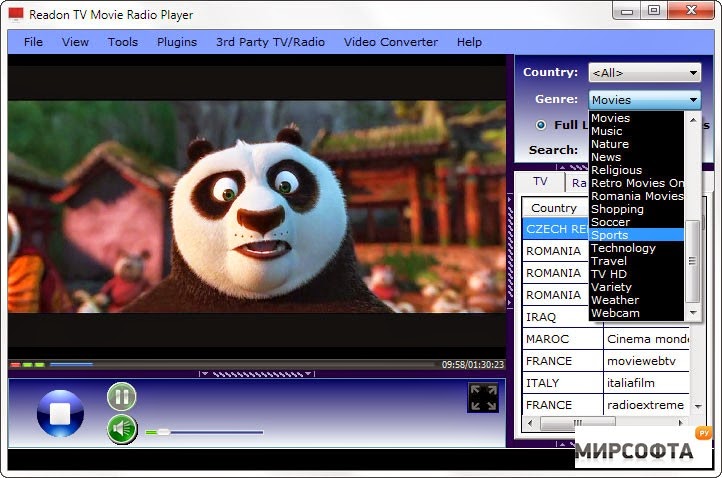
Task: Collapse the side panel via the vertical hatched splitter
Action: [510, 251]
